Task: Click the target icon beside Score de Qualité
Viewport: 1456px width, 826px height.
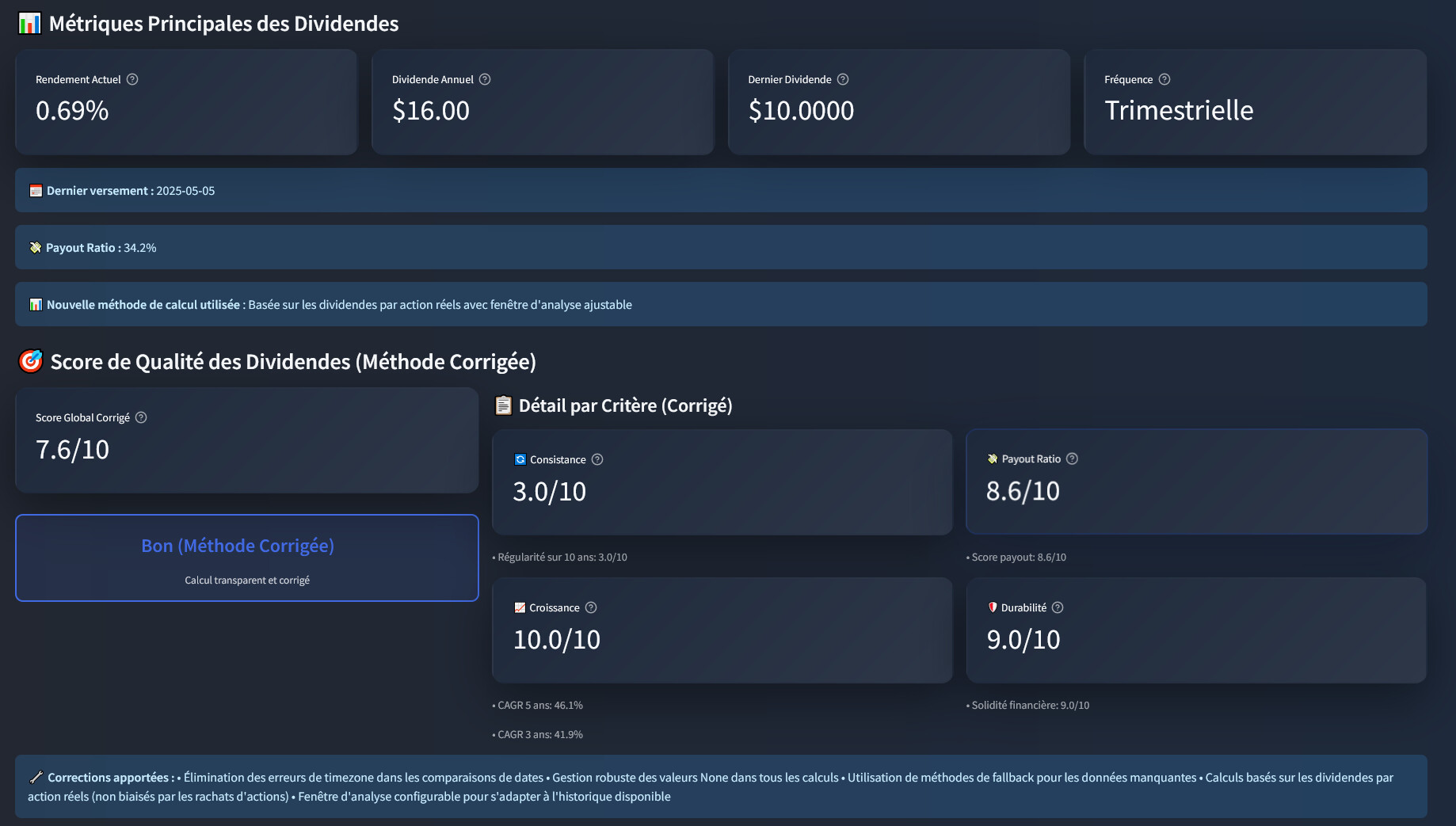Action: [x=30, y=361]
